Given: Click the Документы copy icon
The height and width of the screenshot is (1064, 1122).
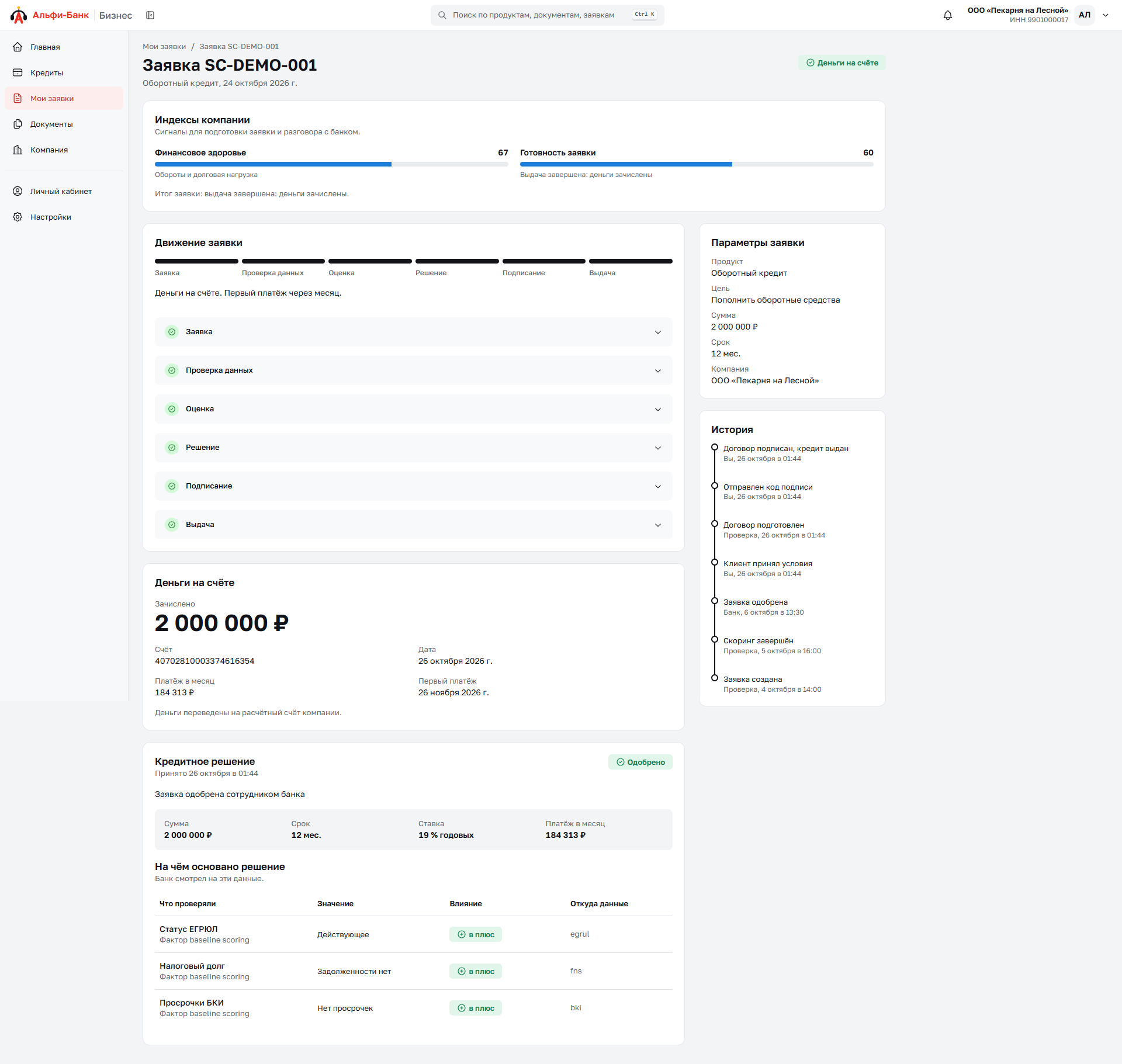Looking at the screenshot, I should [x=18, y=124].
